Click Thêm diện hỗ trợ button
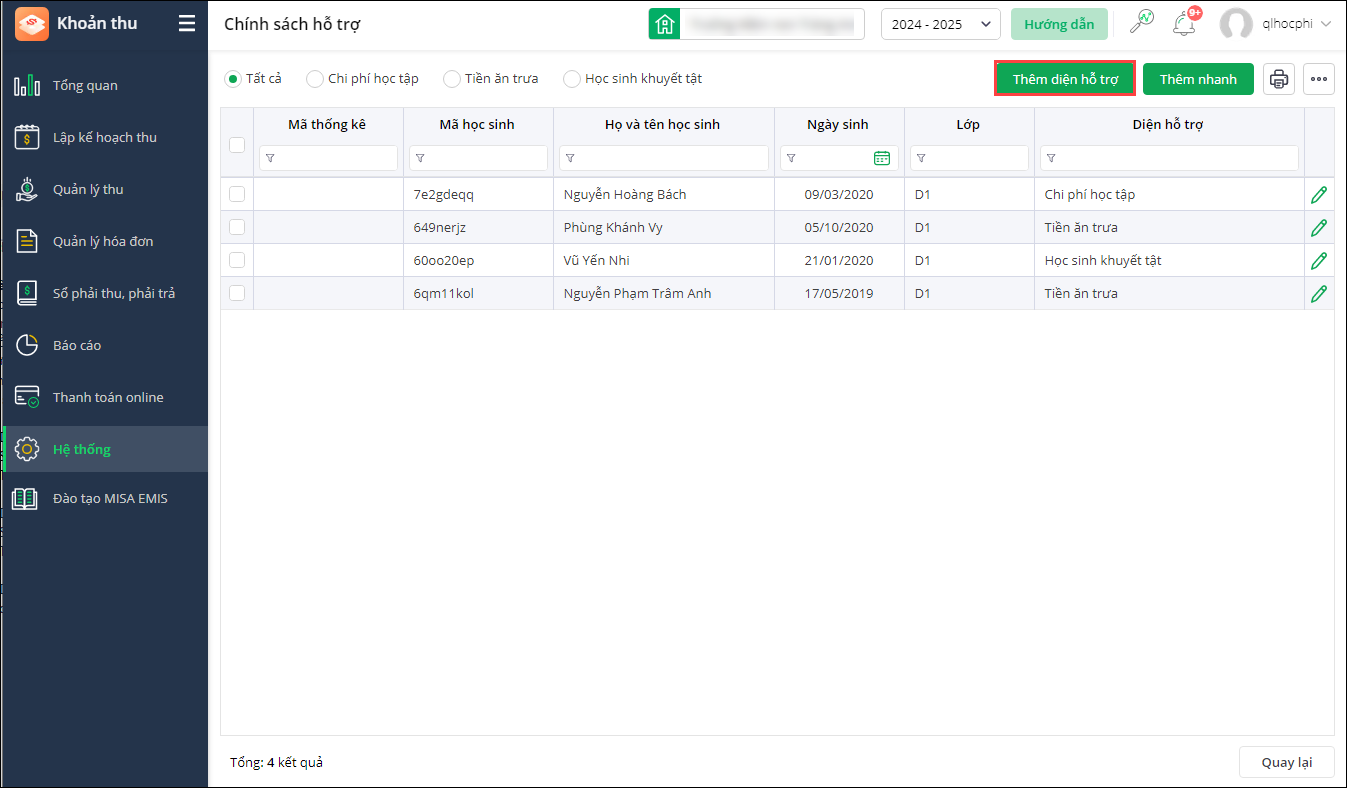The height and width of the screenshot is (788, 1347). 1065,79
